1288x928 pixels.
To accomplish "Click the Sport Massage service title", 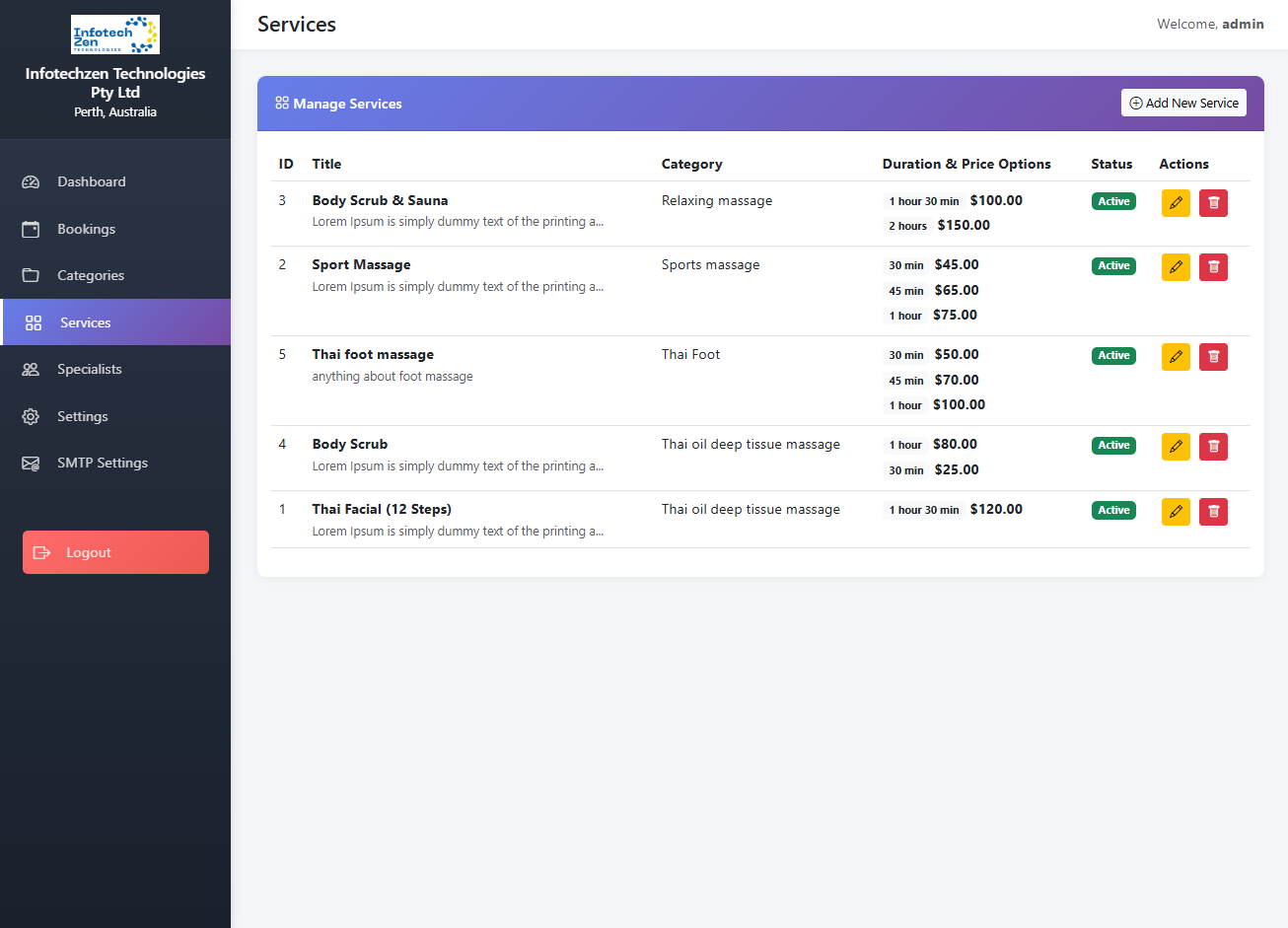I will click(x=361, y=264).
